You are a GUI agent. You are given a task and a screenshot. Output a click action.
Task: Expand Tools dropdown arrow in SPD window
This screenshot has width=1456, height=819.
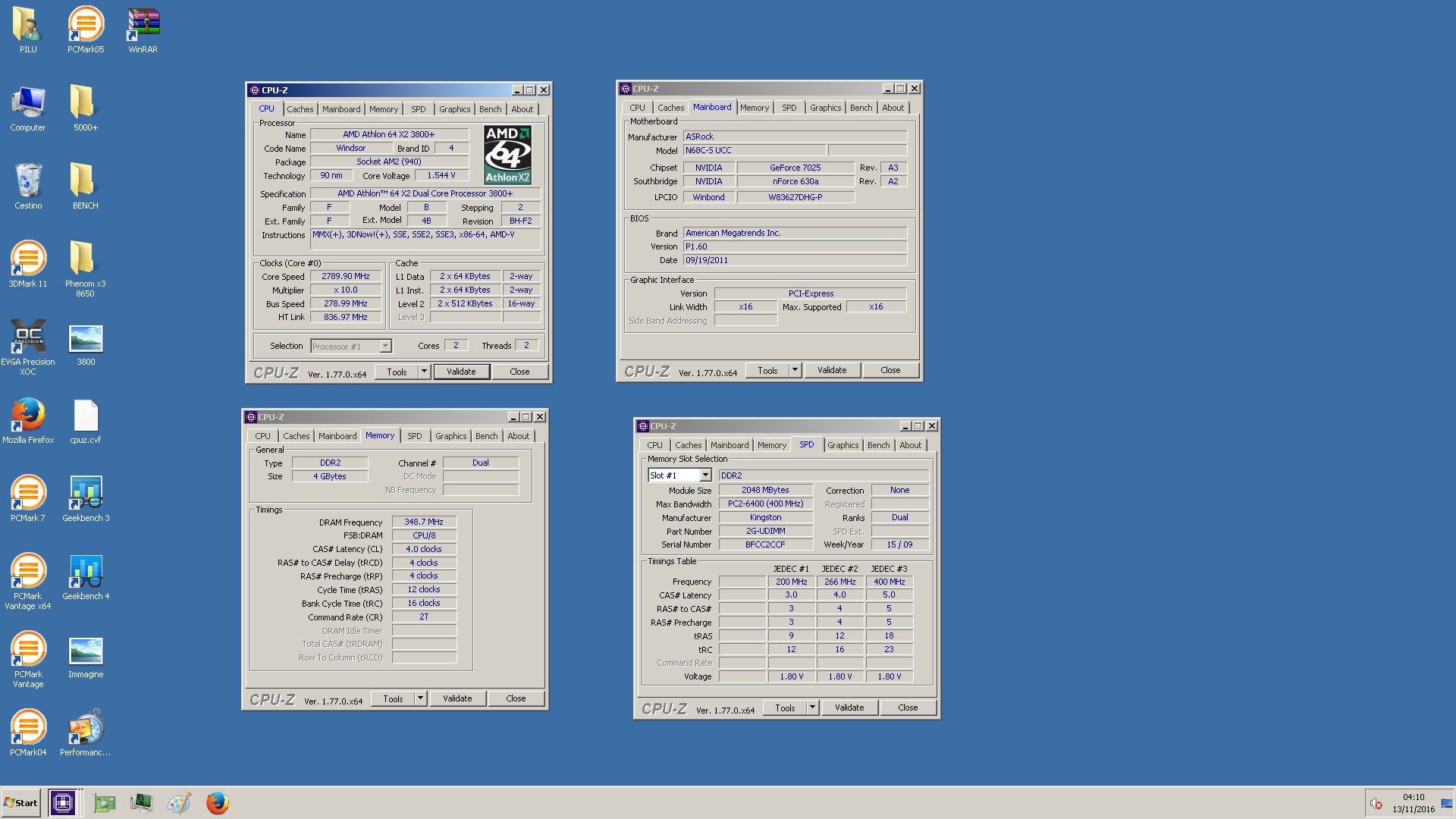812,708
